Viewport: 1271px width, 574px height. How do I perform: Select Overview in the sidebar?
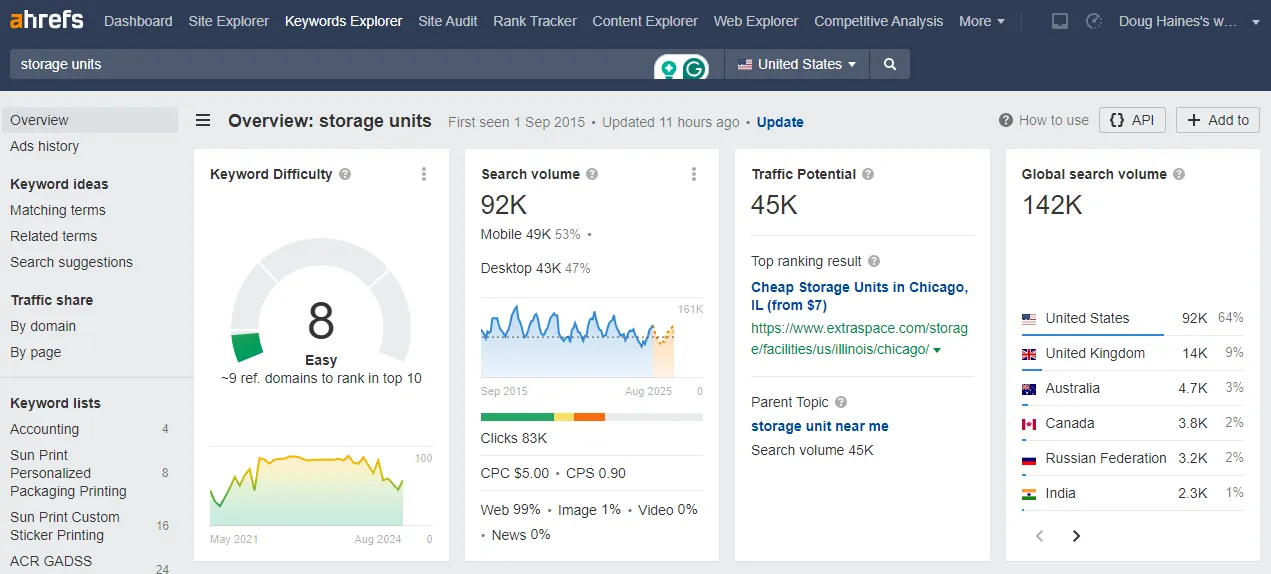90,120
